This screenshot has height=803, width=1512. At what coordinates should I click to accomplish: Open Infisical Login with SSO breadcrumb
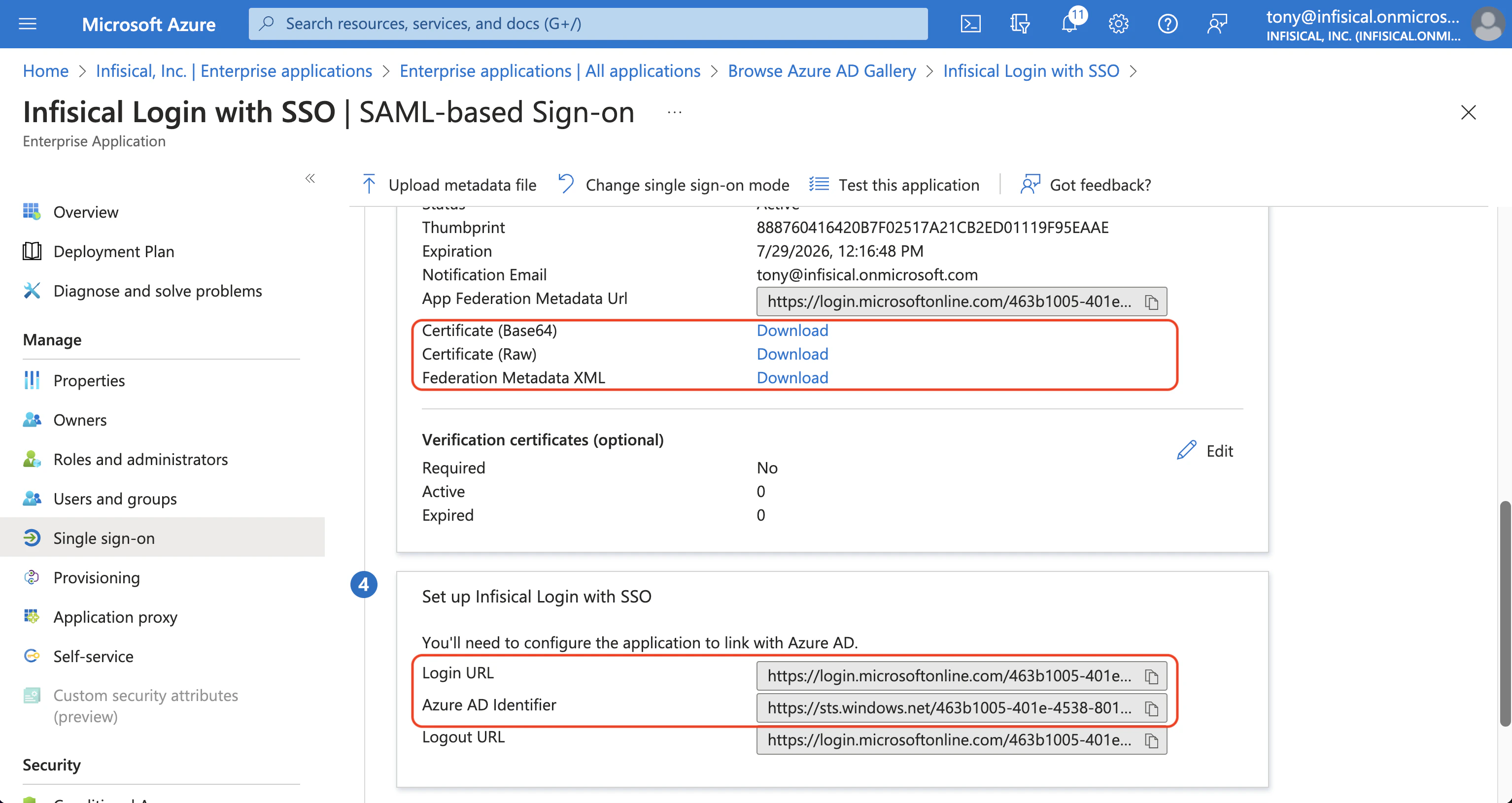(x=1031, y=70)
